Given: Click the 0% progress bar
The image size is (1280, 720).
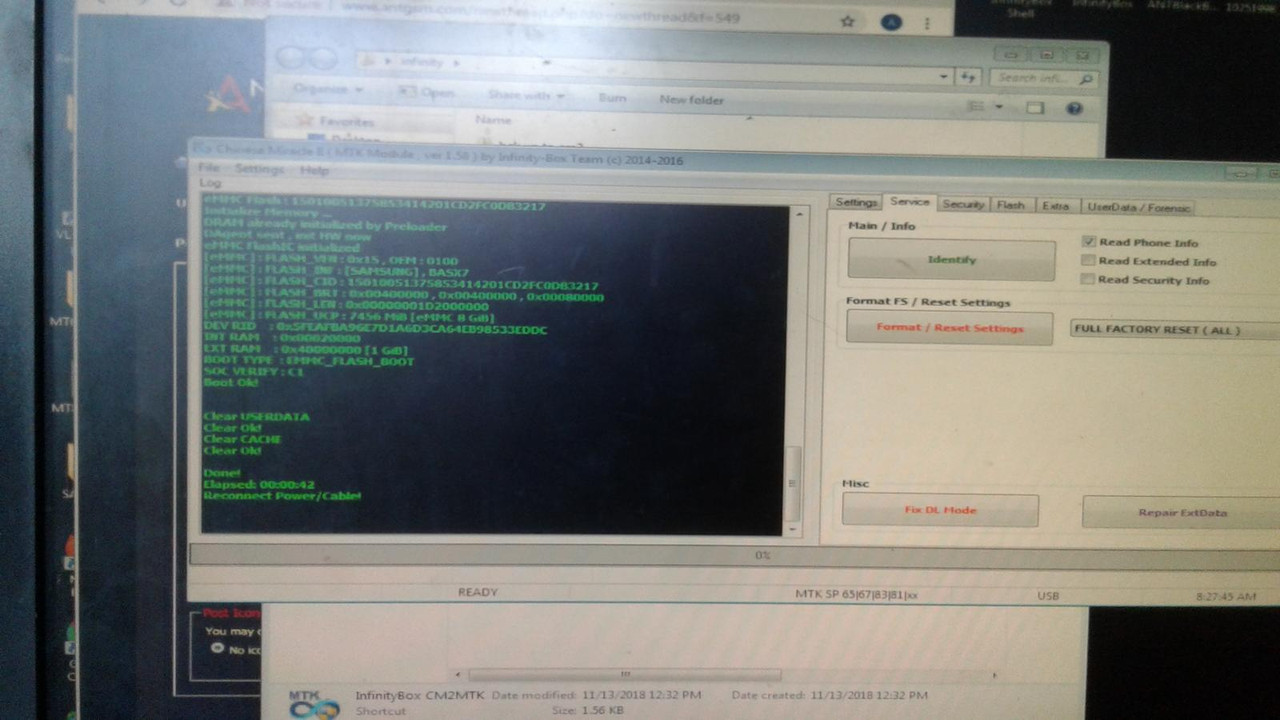Looking at the screenshot, I should [x=735, y=555].
